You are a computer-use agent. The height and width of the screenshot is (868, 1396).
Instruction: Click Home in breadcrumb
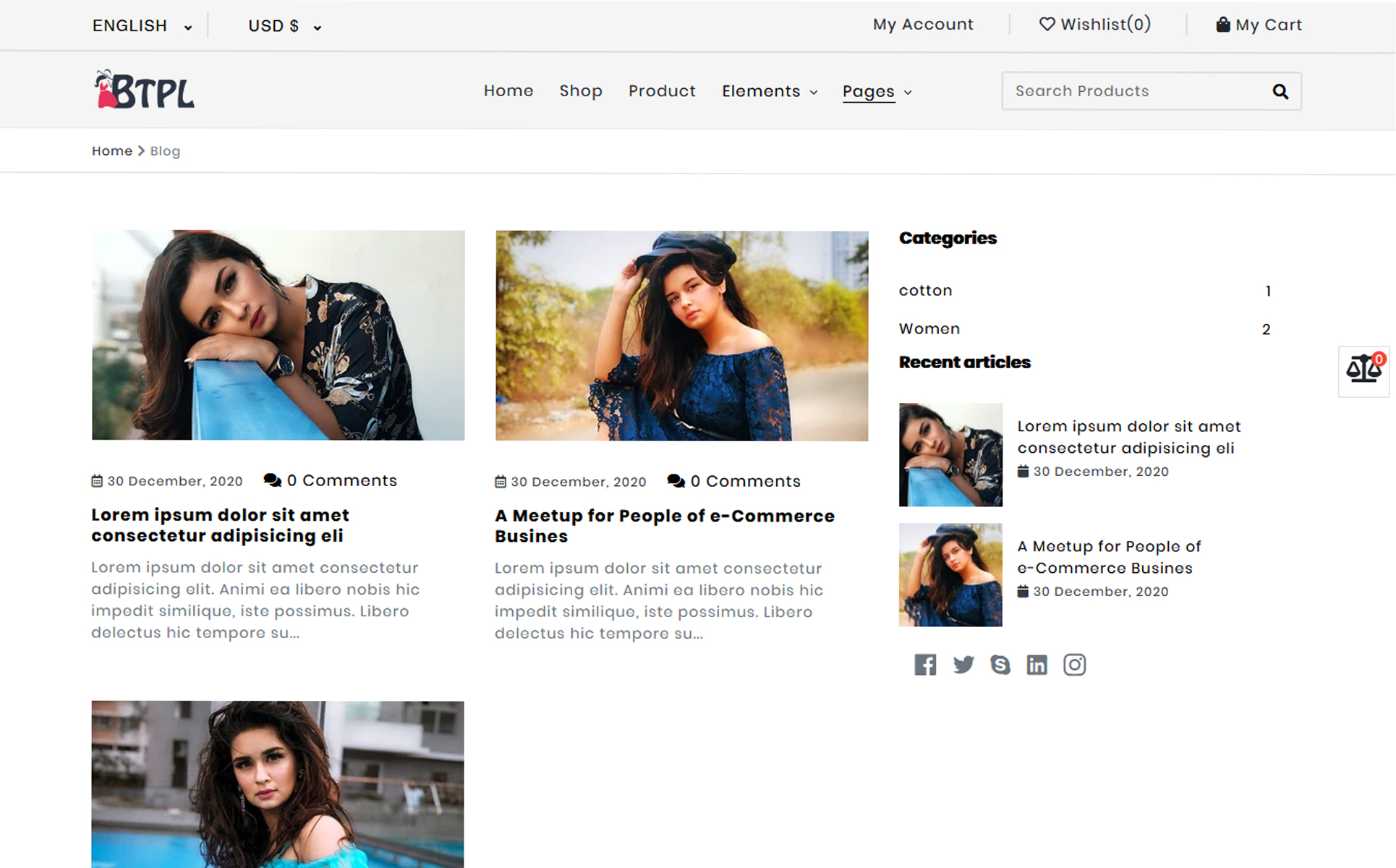coord(112,151)
